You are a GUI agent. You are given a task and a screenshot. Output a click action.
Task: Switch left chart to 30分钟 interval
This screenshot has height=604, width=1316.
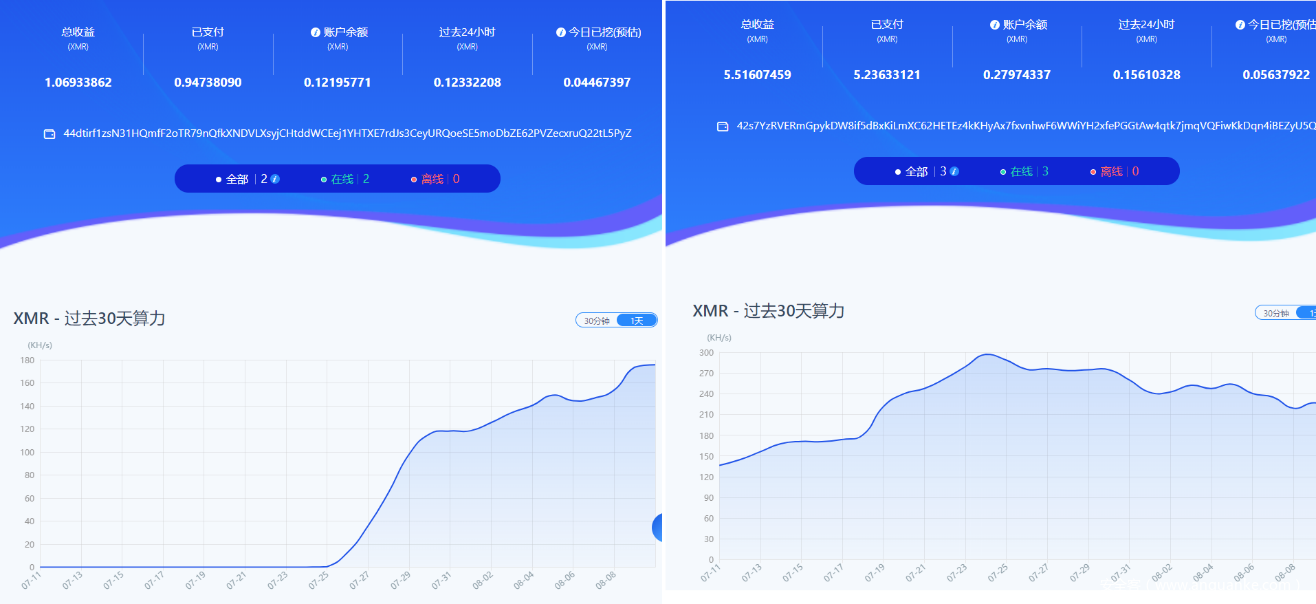[597, 321]
